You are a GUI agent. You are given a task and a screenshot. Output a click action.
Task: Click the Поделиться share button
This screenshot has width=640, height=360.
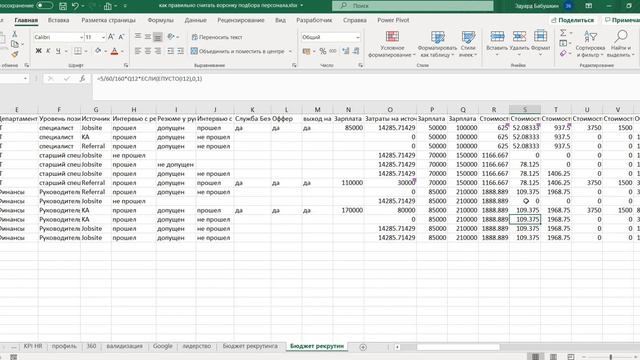click(x=573, y=20)
